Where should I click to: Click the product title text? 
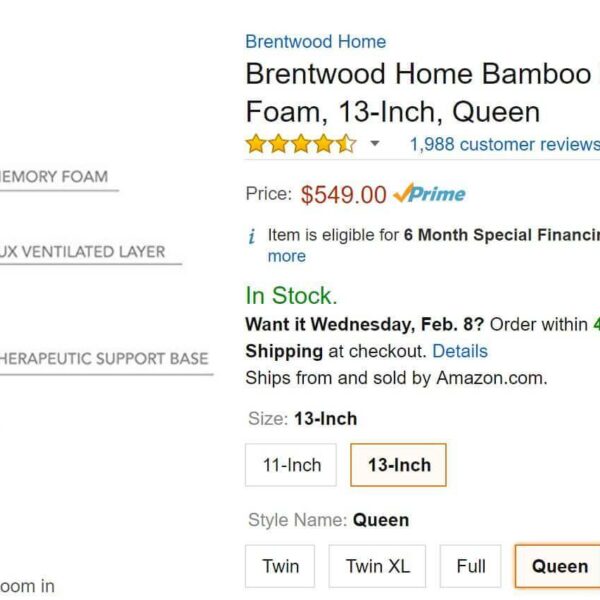422,92
